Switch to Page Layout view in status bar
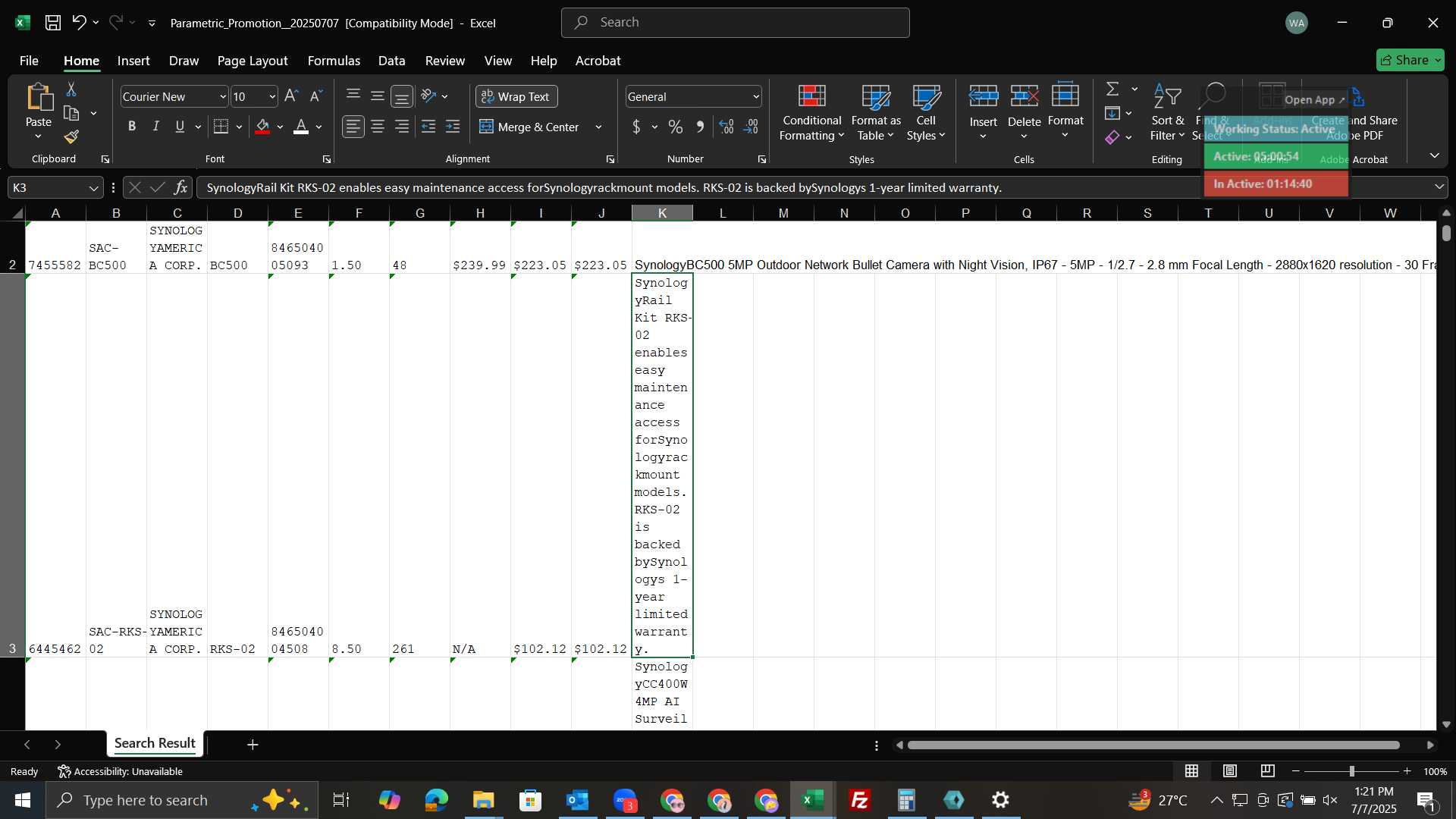Screen dimensions: 1456x819 (x=1230, y=771)
